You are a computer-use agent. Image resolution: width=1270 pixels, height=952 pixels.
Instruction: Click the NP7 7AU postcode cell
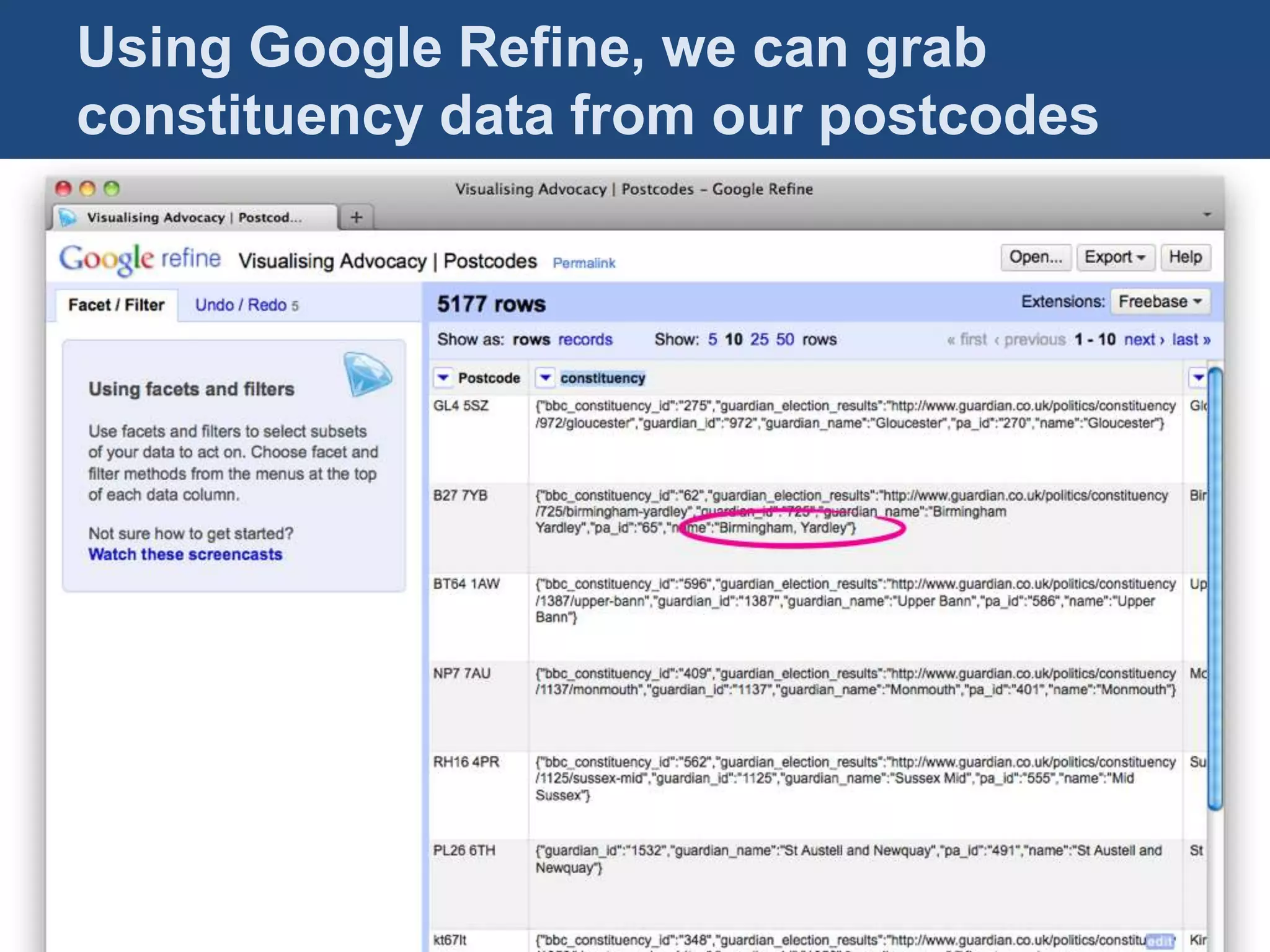pyautogui.click(x=479, y=706)
